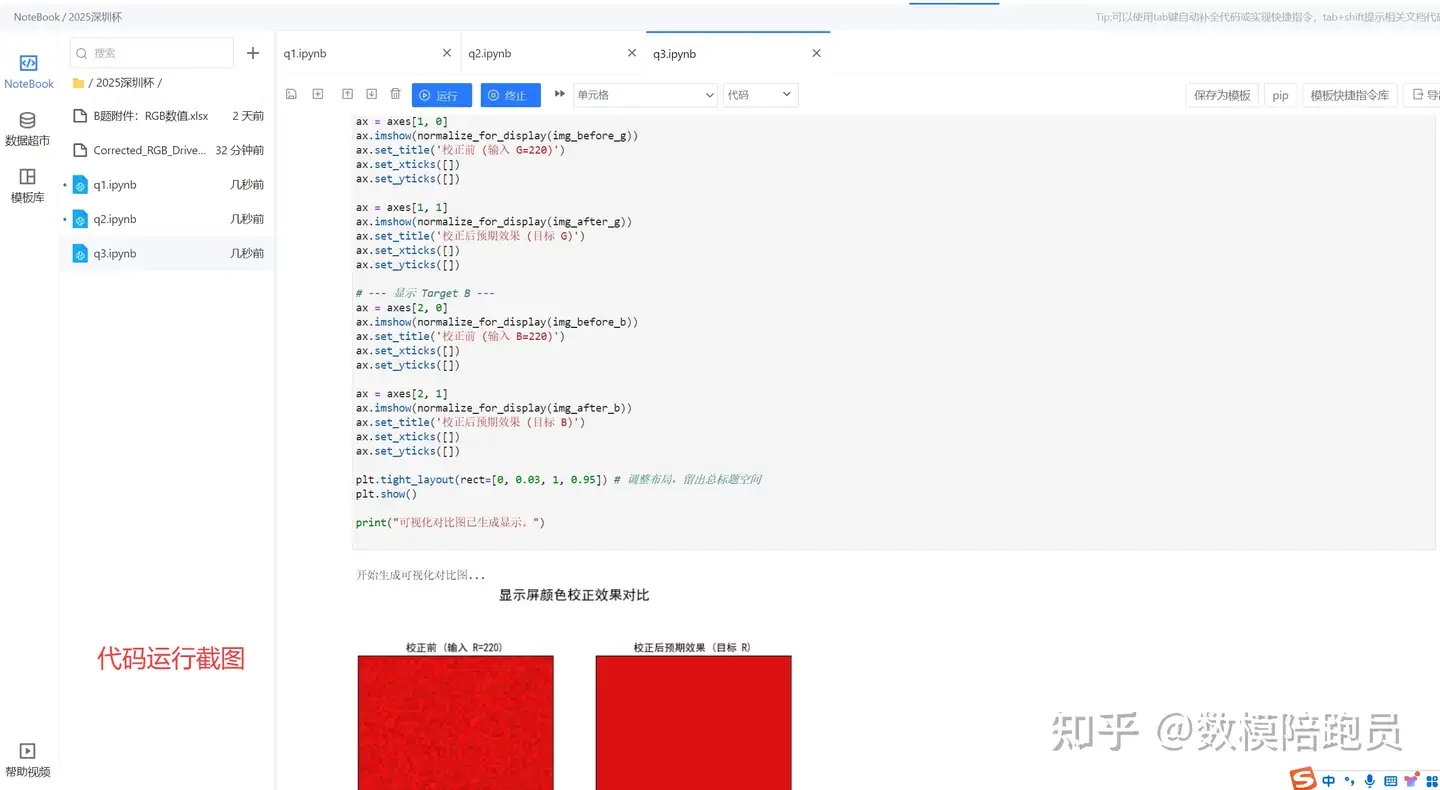
Task: Open the 数据超市 sidebar section
Action: click(x=27, y=129)
